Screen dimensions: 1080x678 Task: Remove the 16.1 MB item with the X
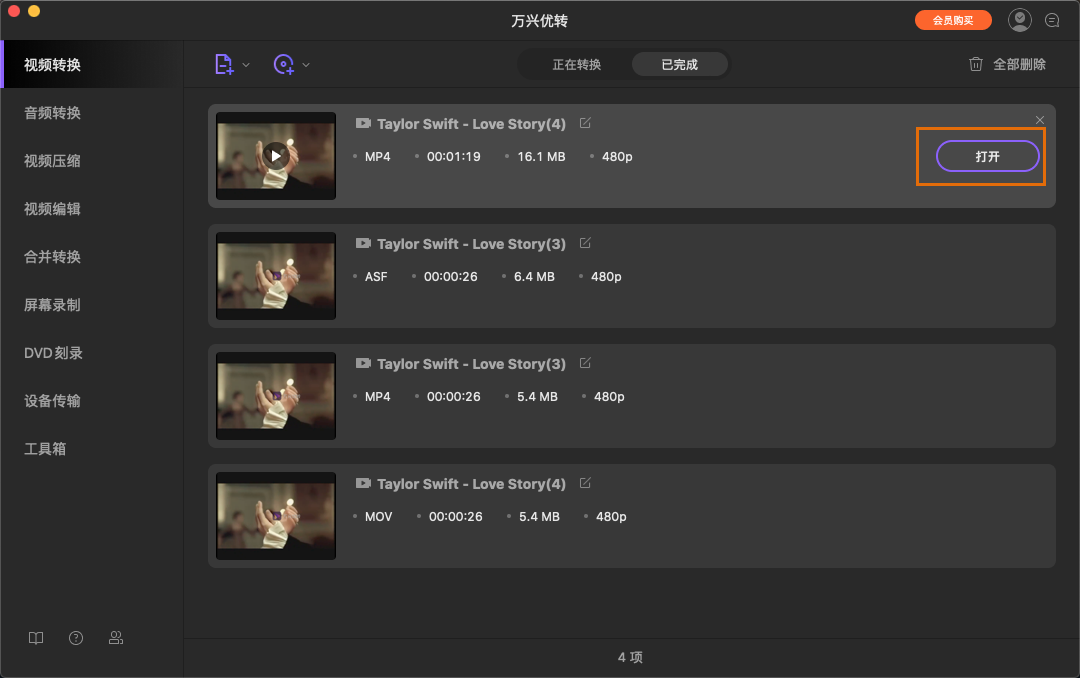click(x=1039, y=120)
